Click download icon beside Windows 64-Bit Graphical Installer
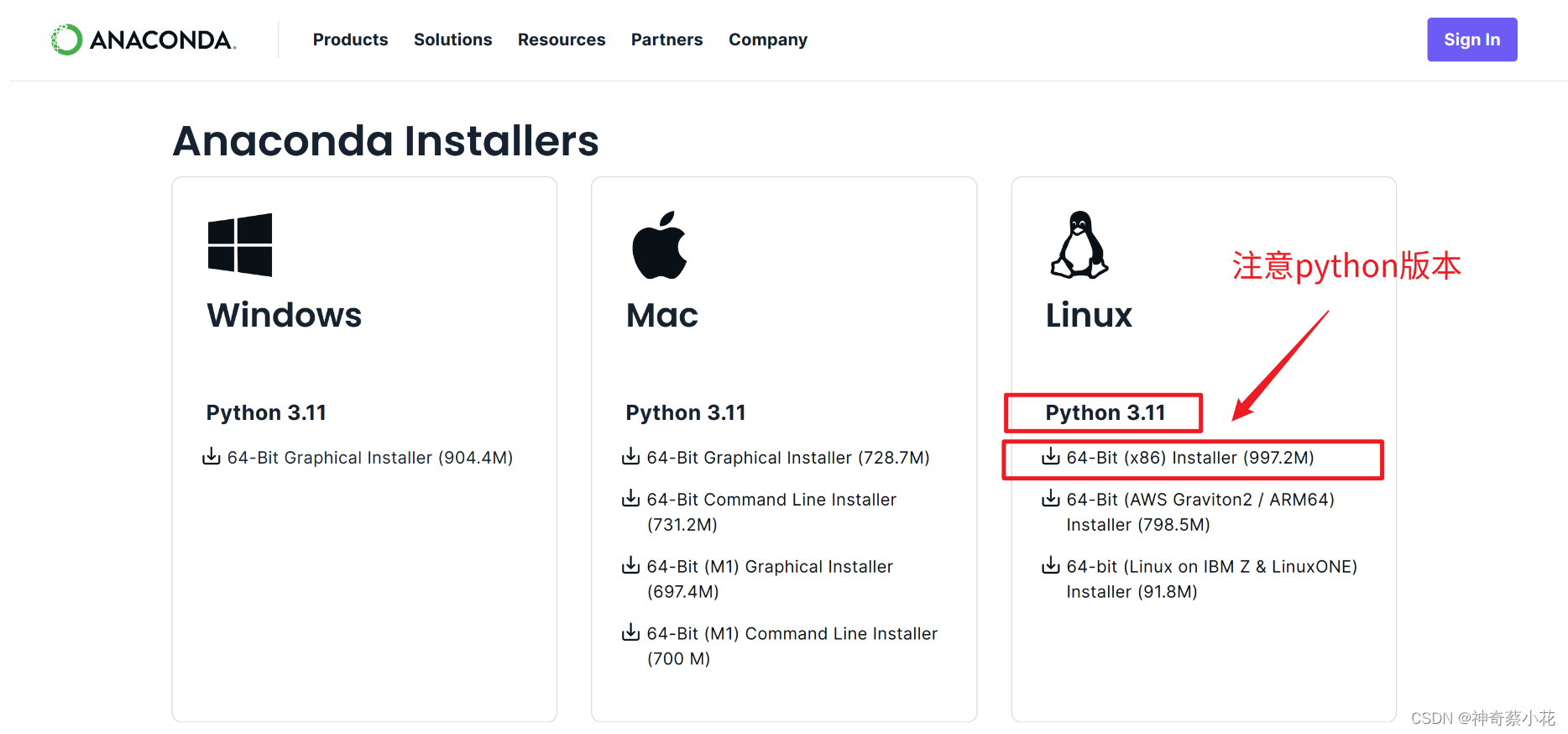The image size is (1568, 734). [x=212, y=457]
